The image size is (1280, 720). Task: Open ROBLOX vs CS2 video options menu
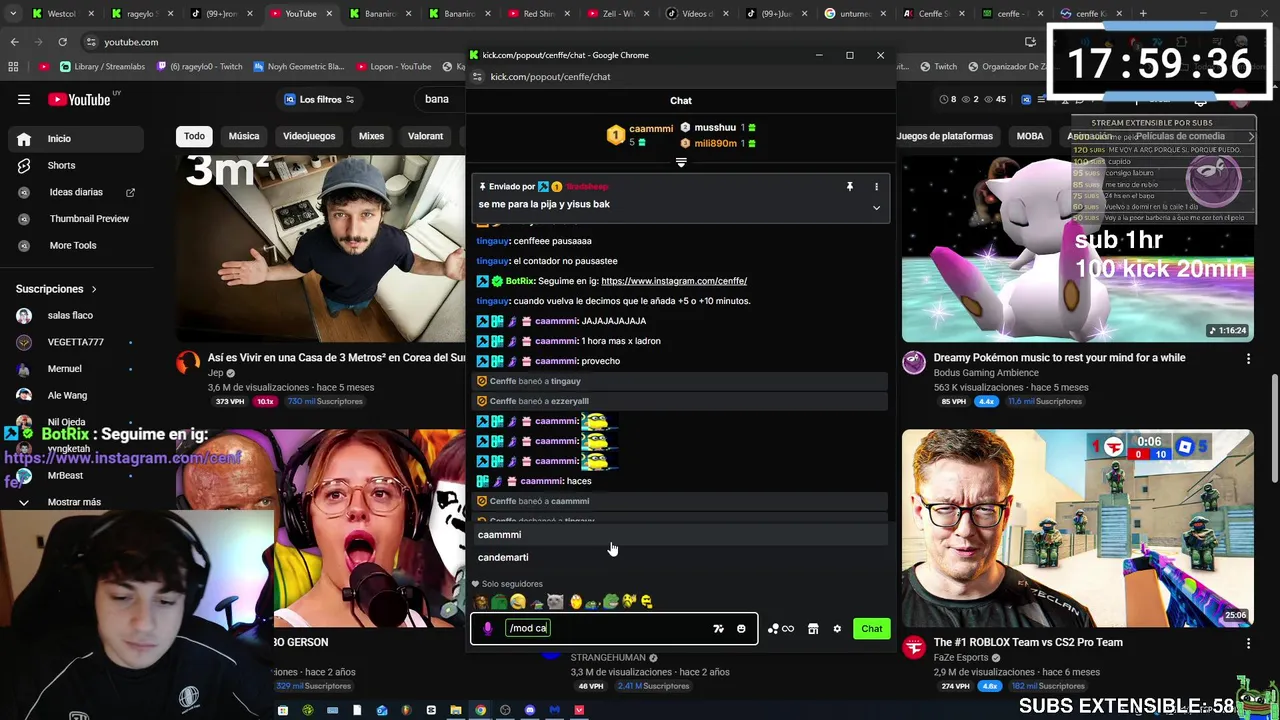[x=1248, y=643]
